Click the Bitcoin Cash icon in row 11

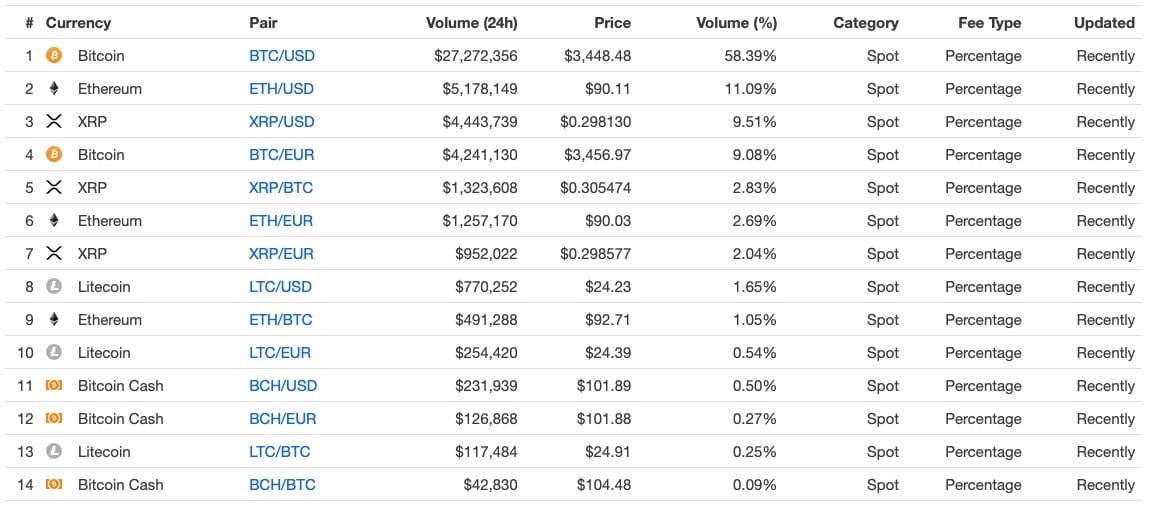click(x=54, y=386)
